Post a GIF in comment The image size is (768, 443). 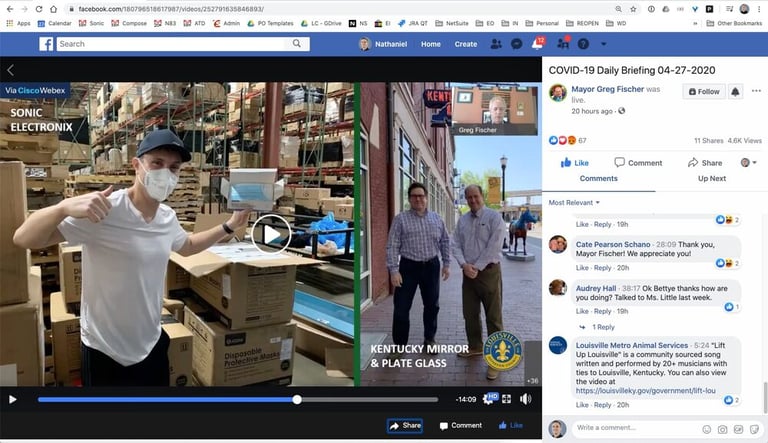click(x=738, y=429)
